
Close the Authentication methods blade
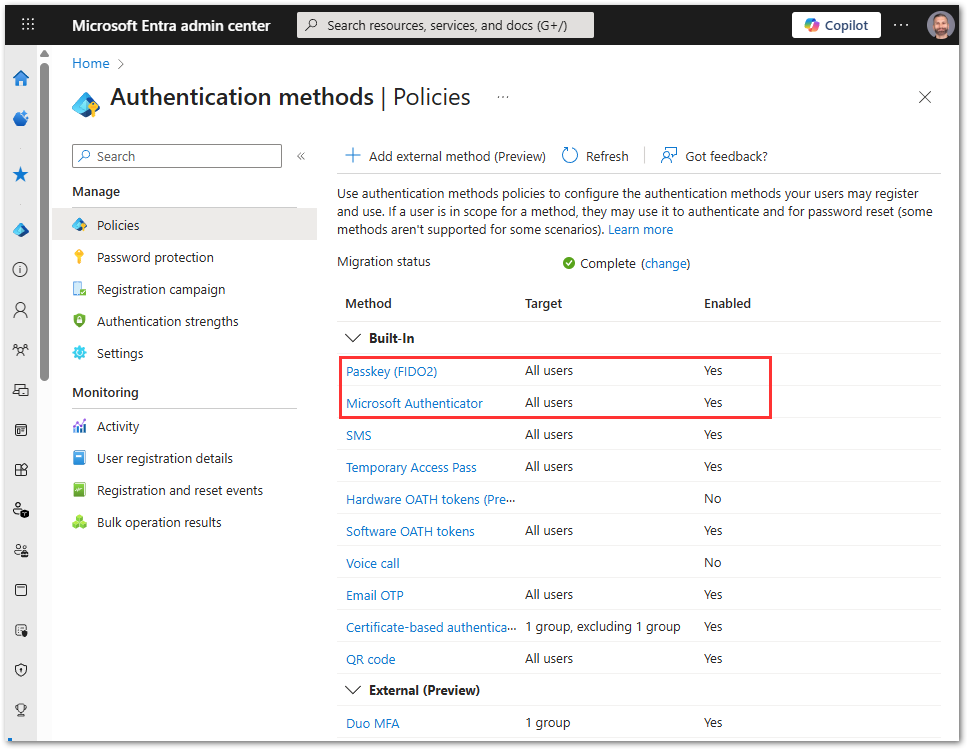[x=925, y=97]
